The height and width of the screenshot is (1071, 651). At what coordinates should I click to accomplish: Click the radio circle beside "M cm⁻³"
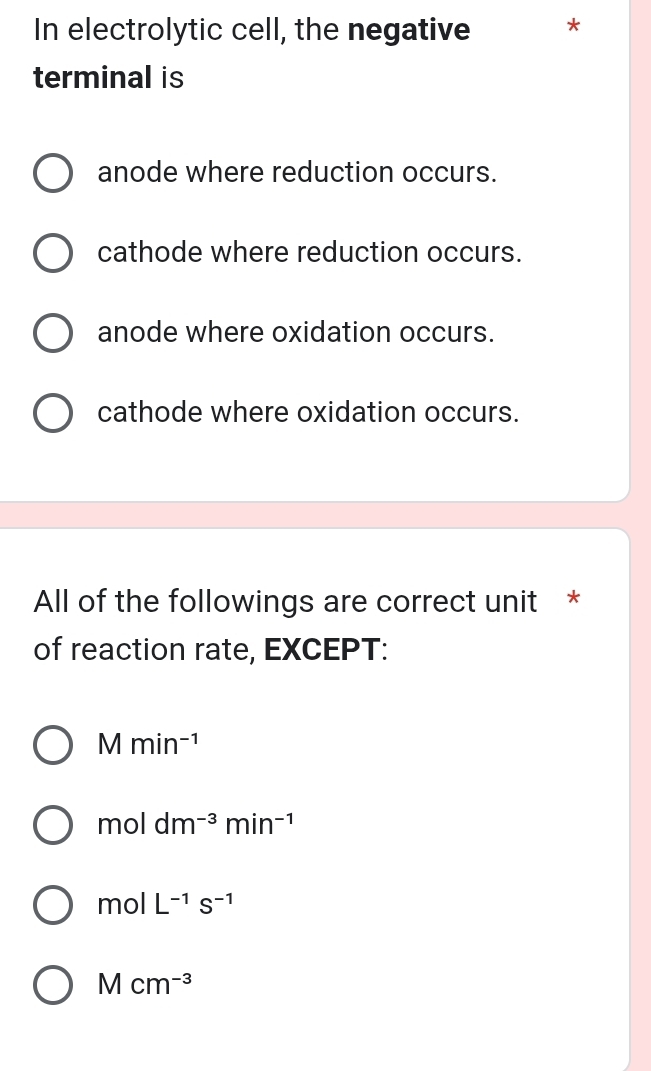(53, 984)
